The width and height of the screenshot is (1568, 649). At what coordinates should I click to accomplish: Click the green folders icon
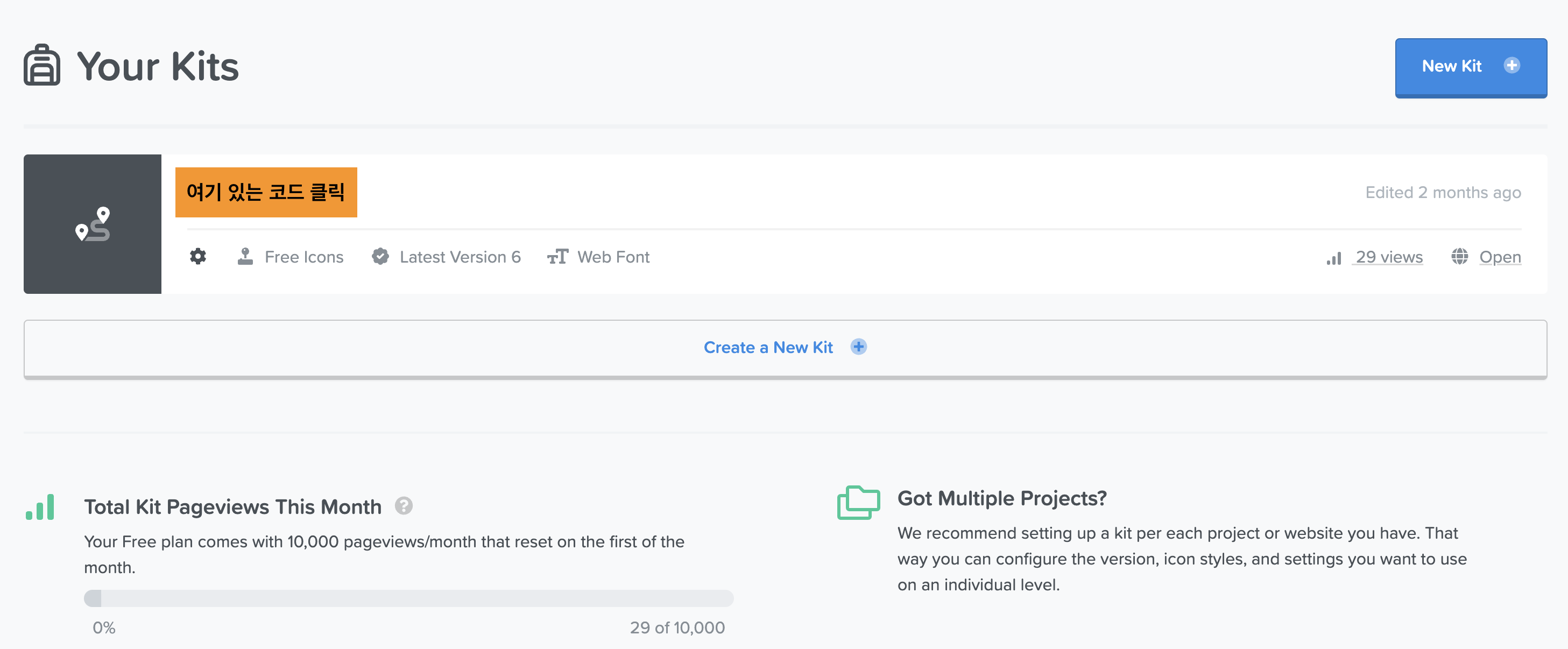tap(858, 502)
